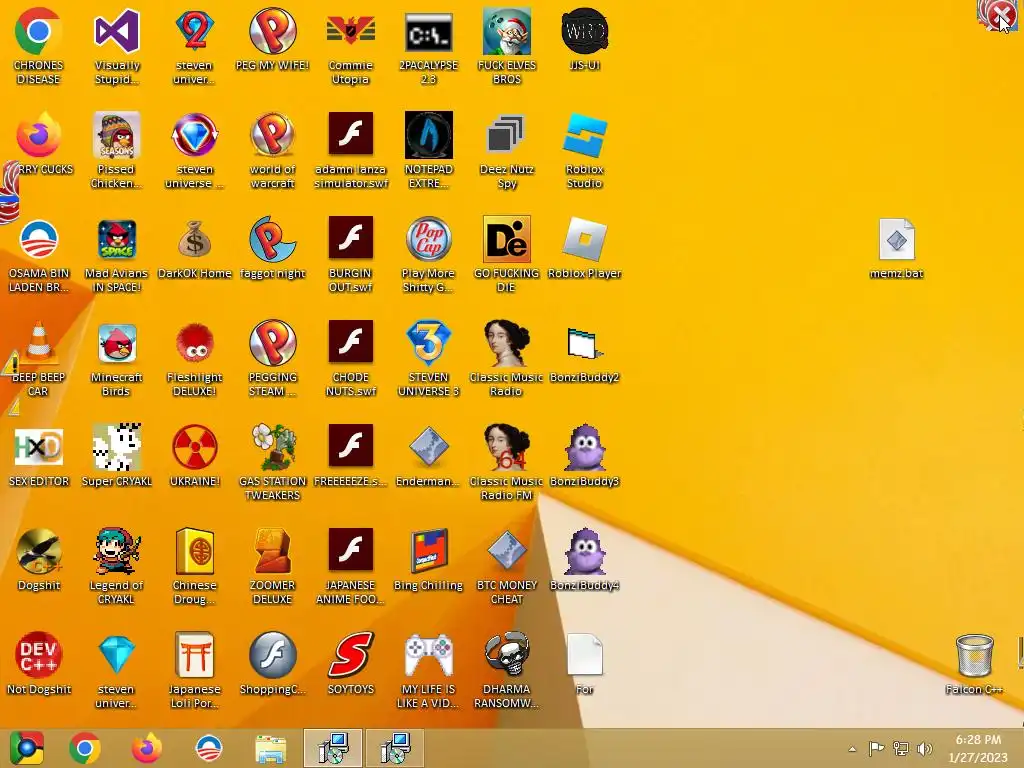The width and height of the screenshot is (1024, 768).
Task: Click the DarkOK Home money bag icon
Action: point(195,239)
